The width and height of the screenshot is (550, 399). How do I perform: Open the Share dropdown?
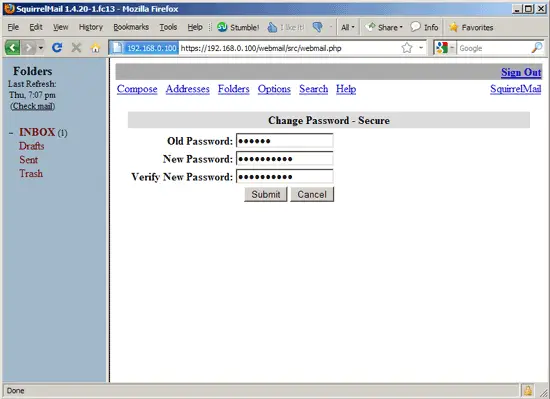[384, 27]
